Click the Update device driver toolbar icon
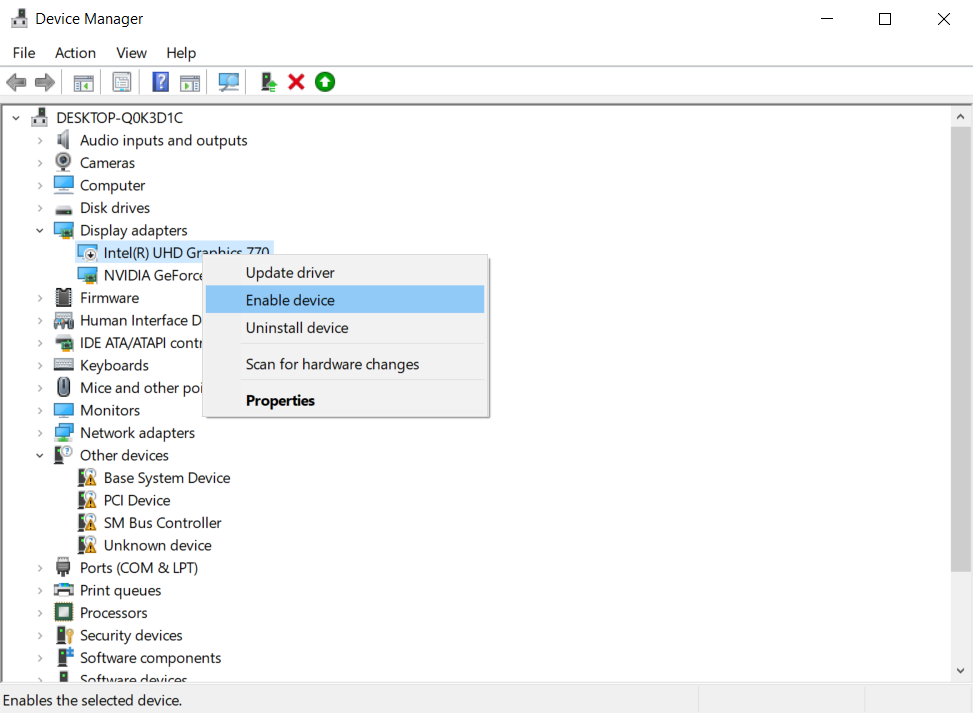The width and height of the screenshot is (973, 713). (x=268, y=82)
